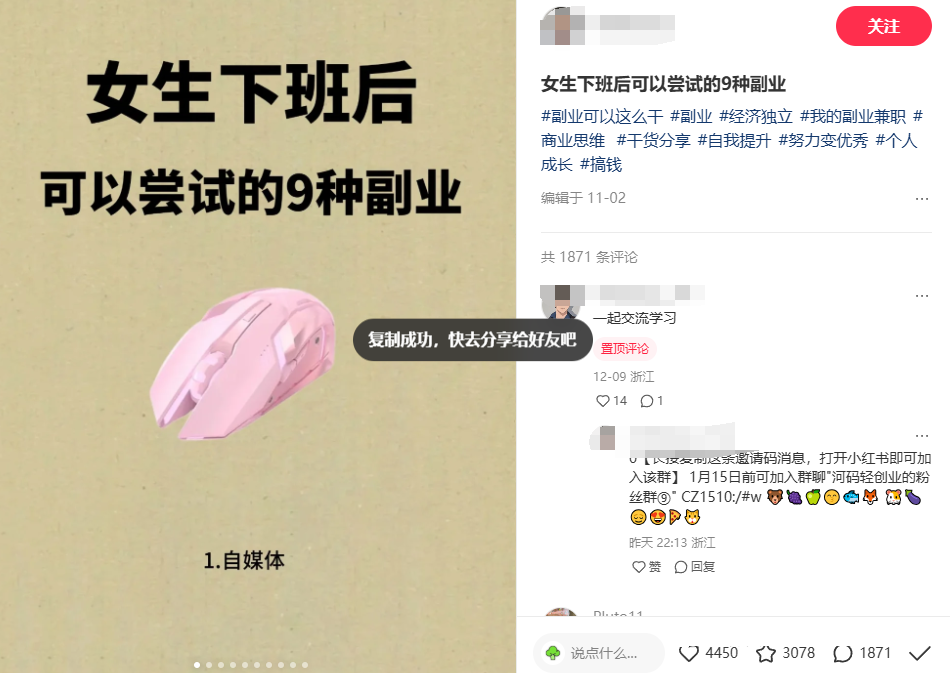This screenshot has height=673, width=950.
Task: Click the pink mouse image on the slide
Action: [242, 363]
